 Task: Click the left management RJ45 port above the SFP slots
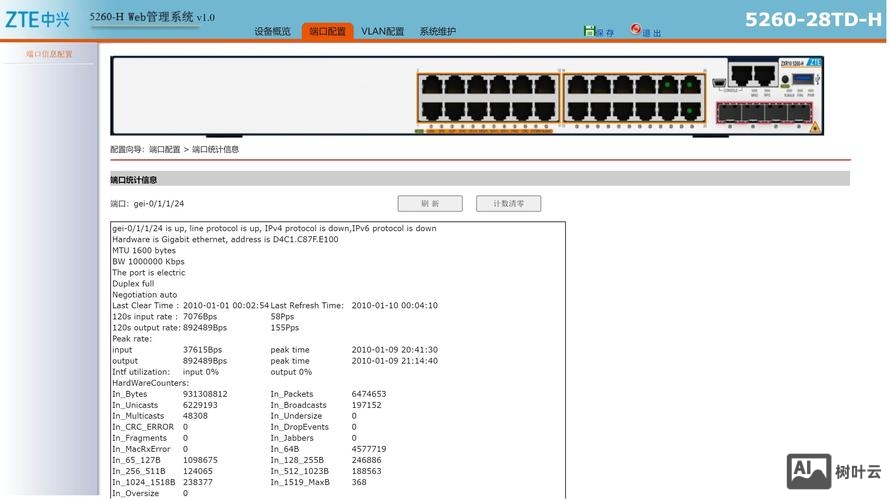coord(741,74)
